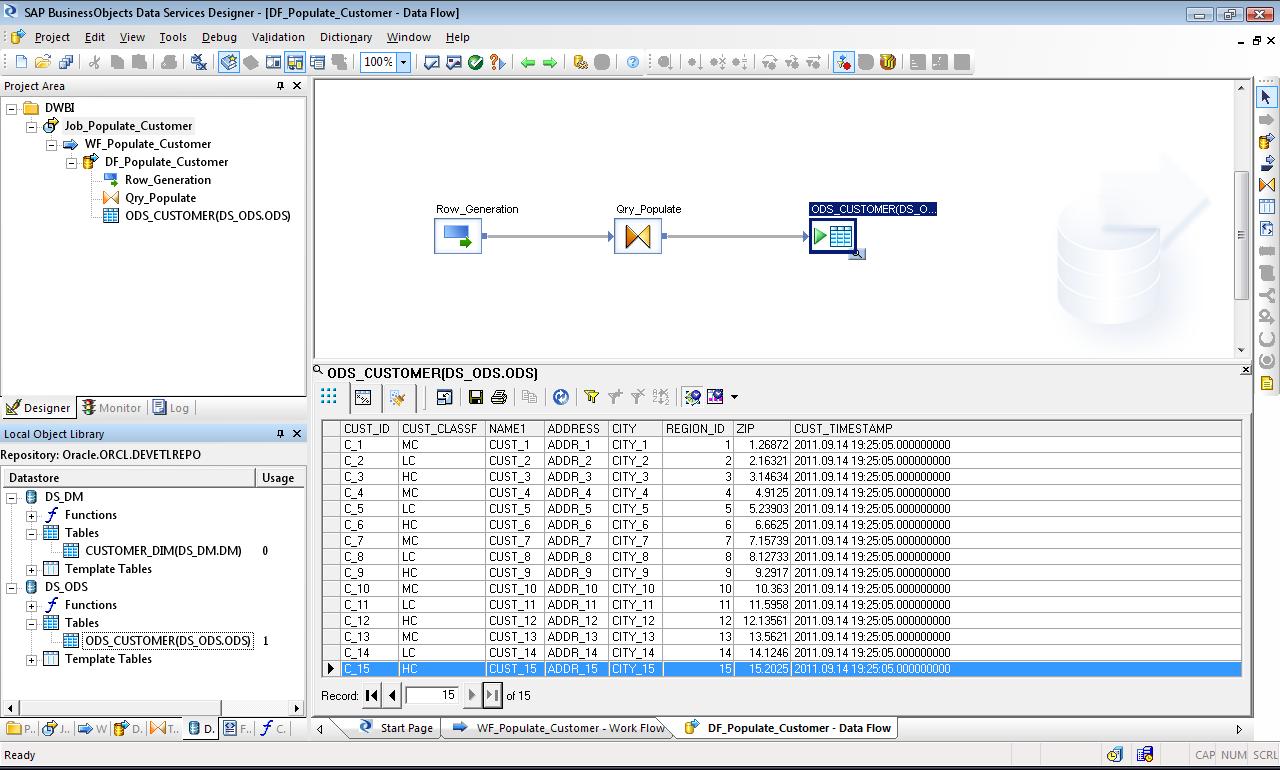Select the pointer tool in palette
The width and height of the screenshot is (1280, 770).
pyautogui.click(x=1266, y=97)
